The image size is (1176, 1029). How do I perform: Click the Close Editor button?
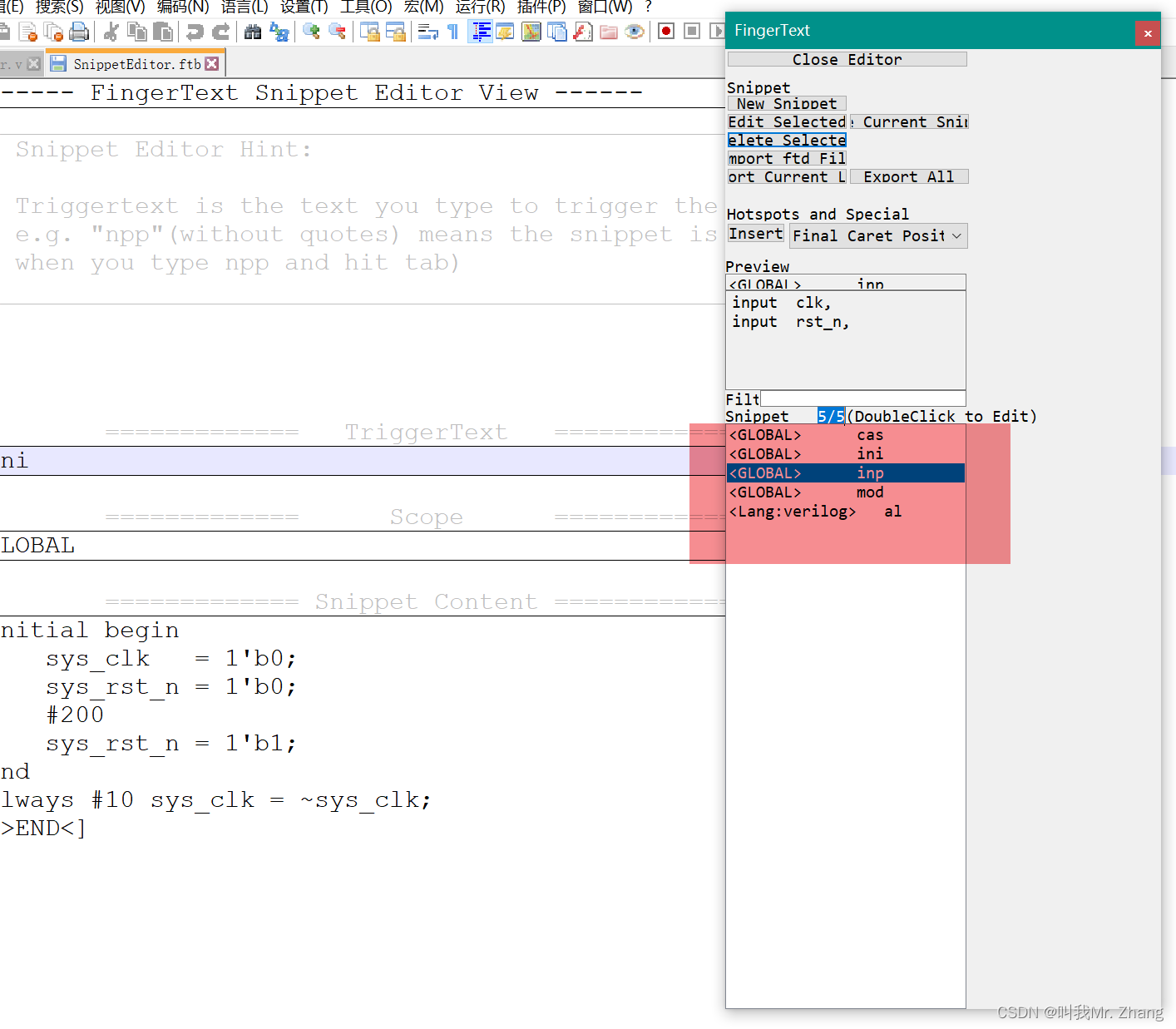click(x=846, y=59)
